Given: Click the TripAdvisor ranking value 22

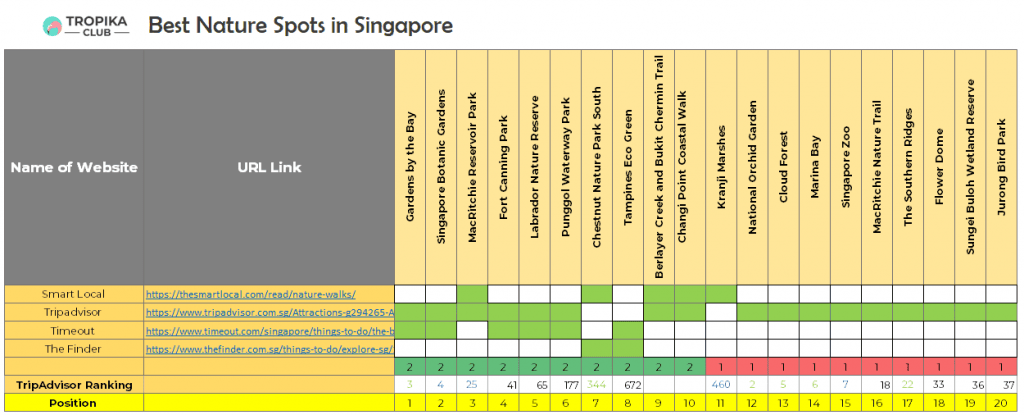Looking at the screenshot, I should [908, 385].
